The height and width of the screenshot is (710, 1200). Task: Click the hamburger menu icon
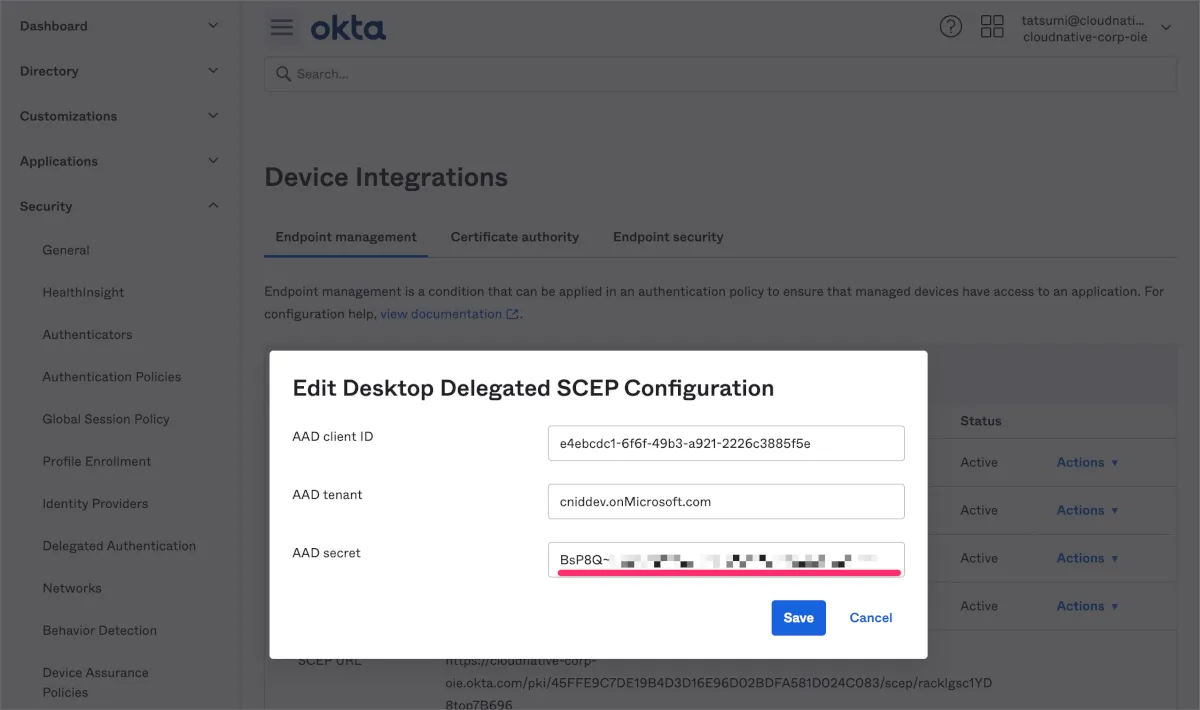(282, 27)
